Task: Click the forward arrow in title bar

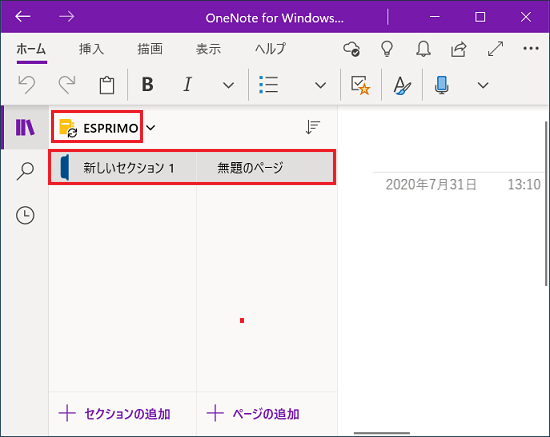Action: [x=66, y=16]
